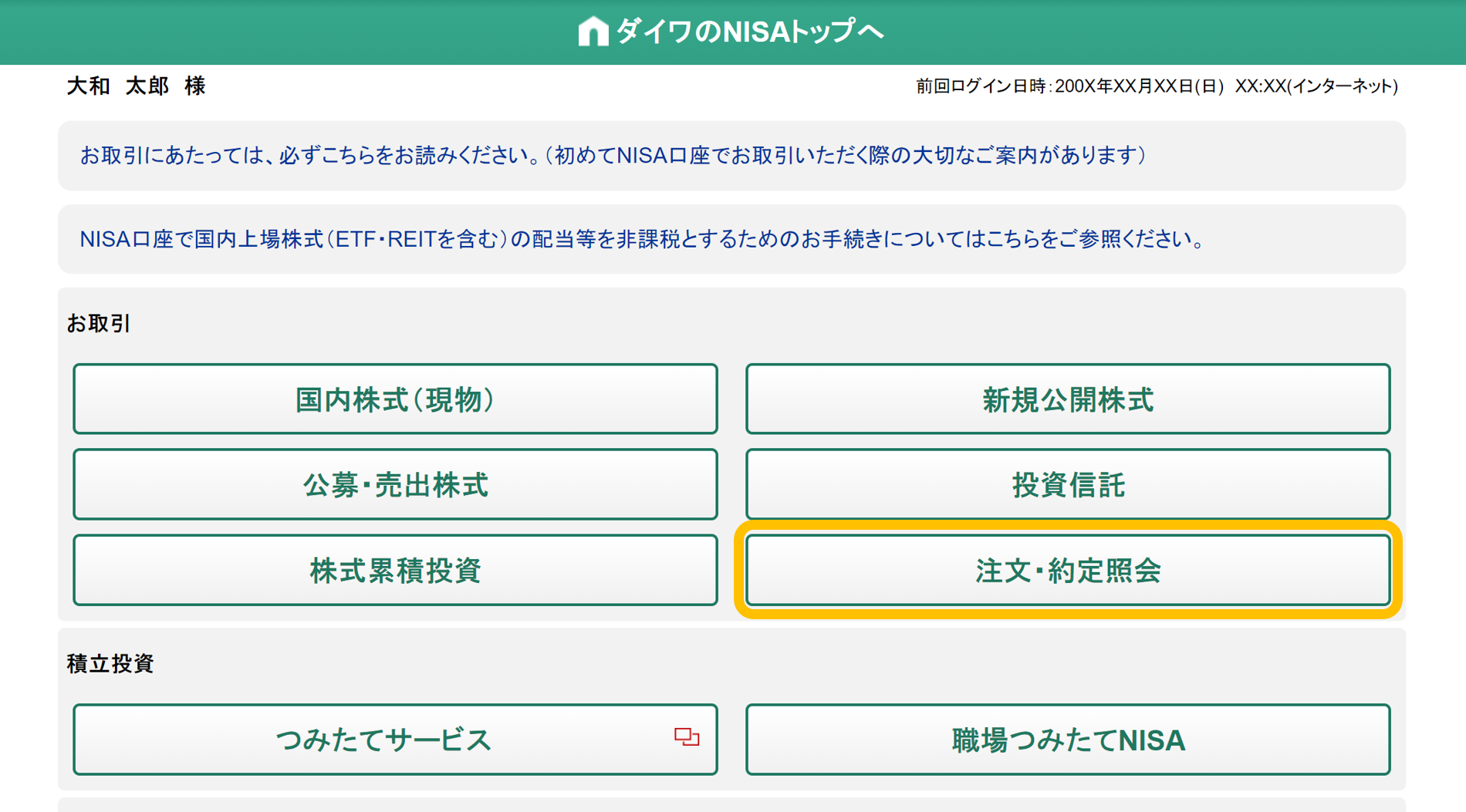Click the highlighted 注文・約定照会 button
Viewport: 1466px width, 812px height.
[1068, 570]
